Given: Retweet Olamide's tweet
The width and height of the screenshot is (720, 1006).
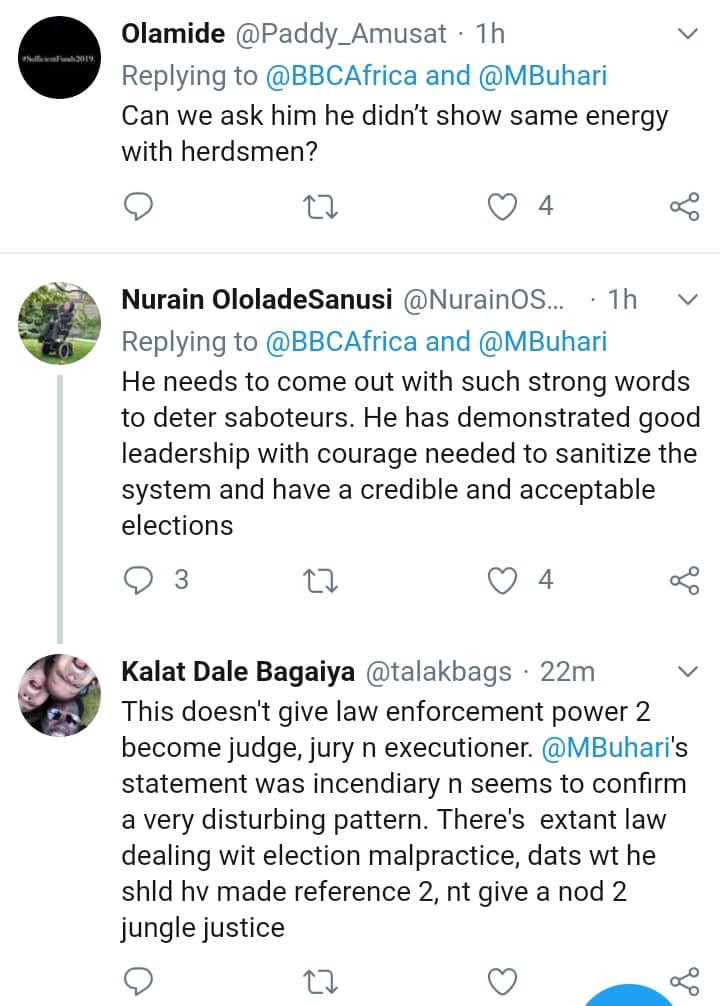Looking at the screenshot, I should (321, 206).
